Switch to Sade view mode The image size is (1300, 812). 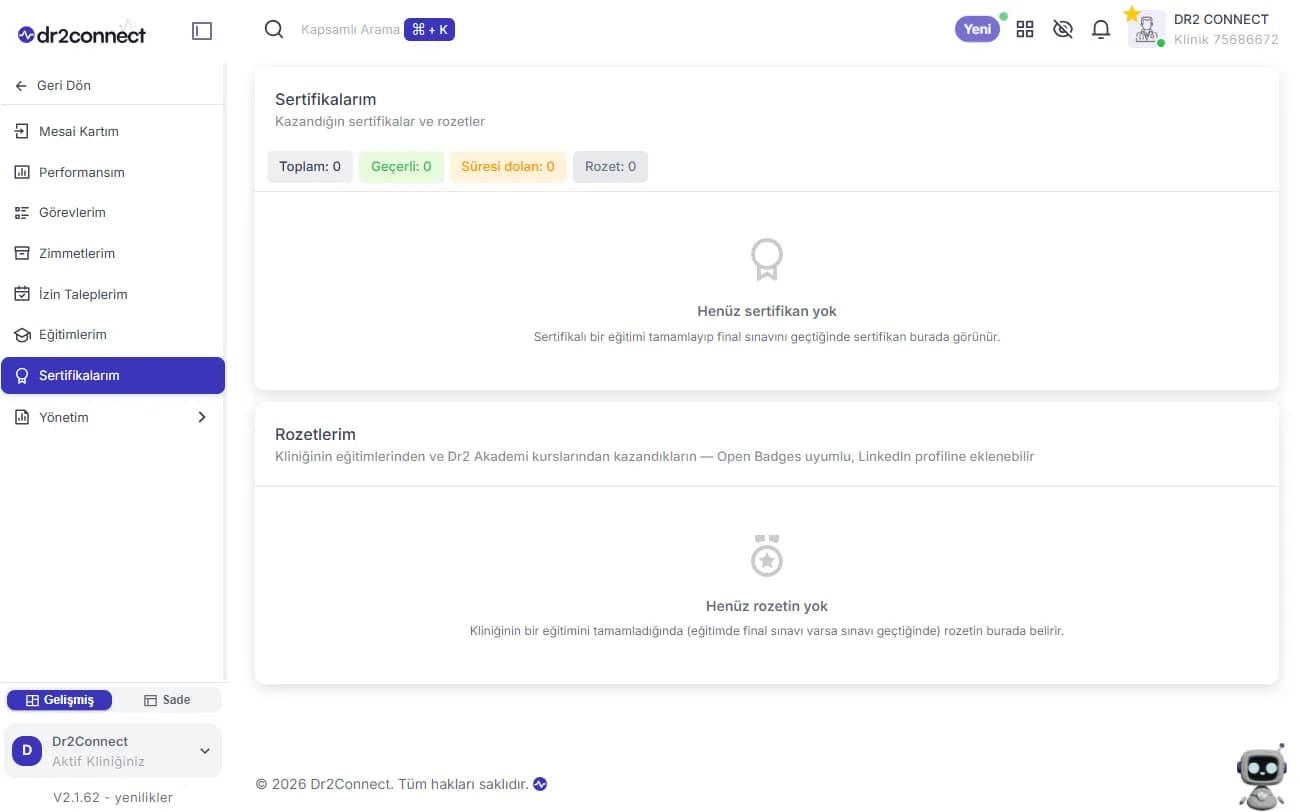pos(167,700)
